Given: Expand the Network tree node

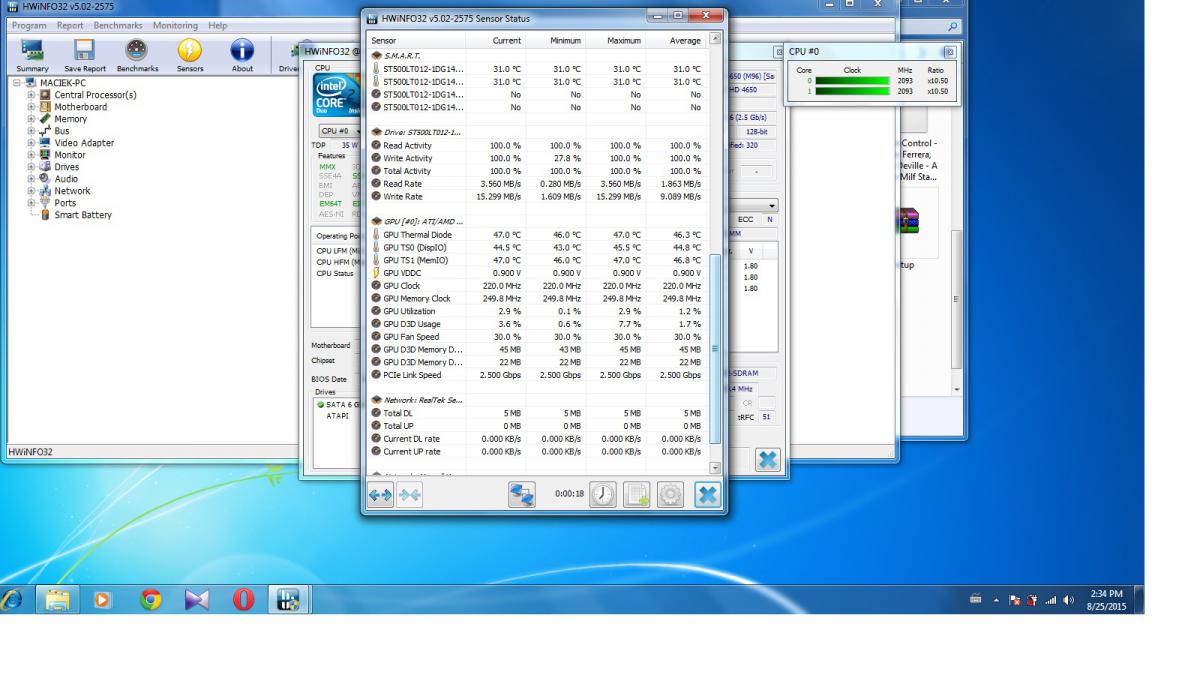Looking at the screenshot, I should [x=32, y=191].
